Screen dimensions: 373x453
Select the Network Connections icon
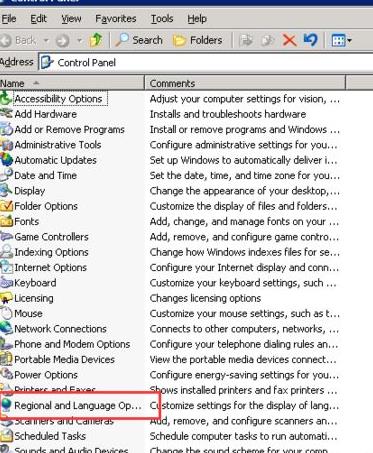tap(6, 329)
